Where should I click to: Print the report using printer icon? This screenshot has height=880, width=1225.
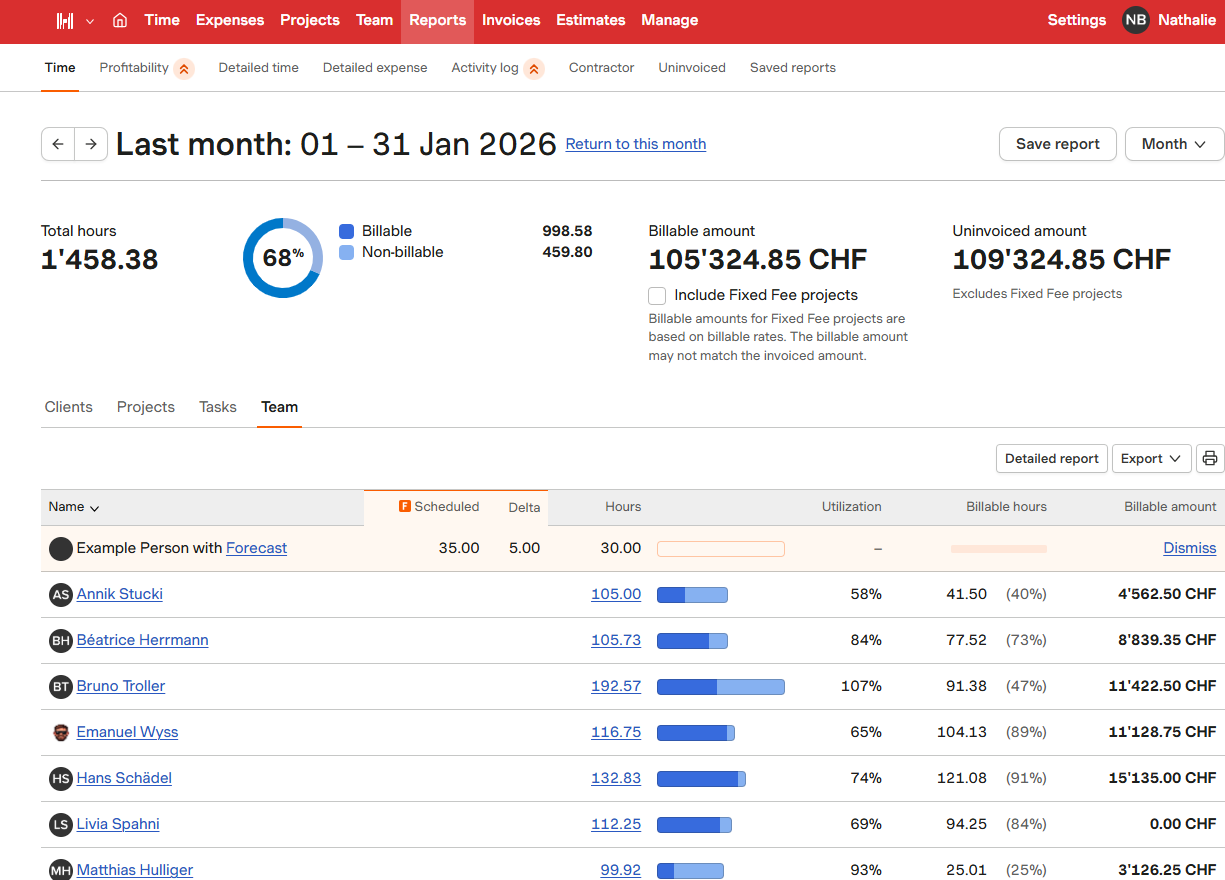(1210, 459)
